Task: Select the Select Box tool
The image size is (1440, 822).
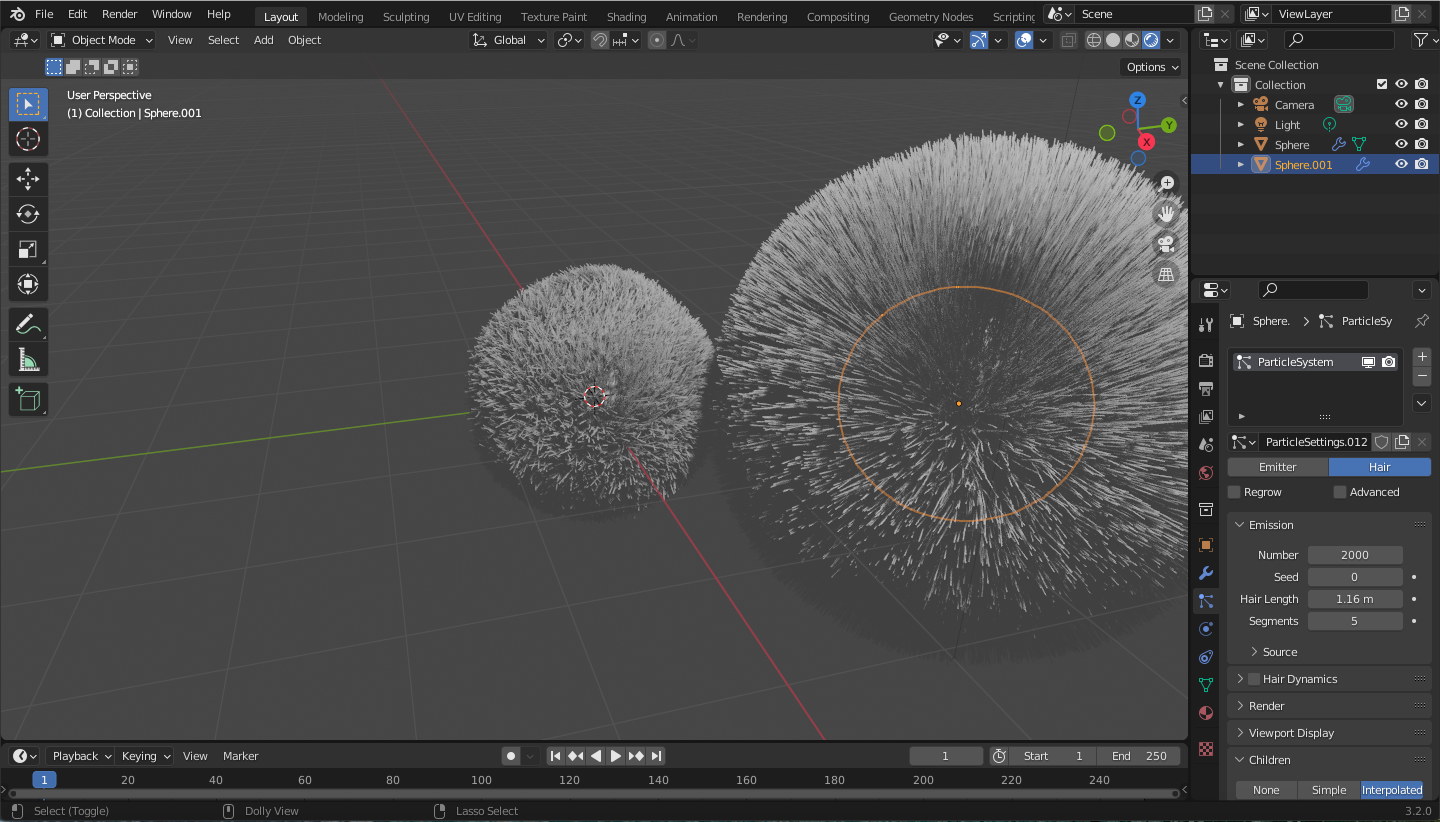Action: point(28,104)
